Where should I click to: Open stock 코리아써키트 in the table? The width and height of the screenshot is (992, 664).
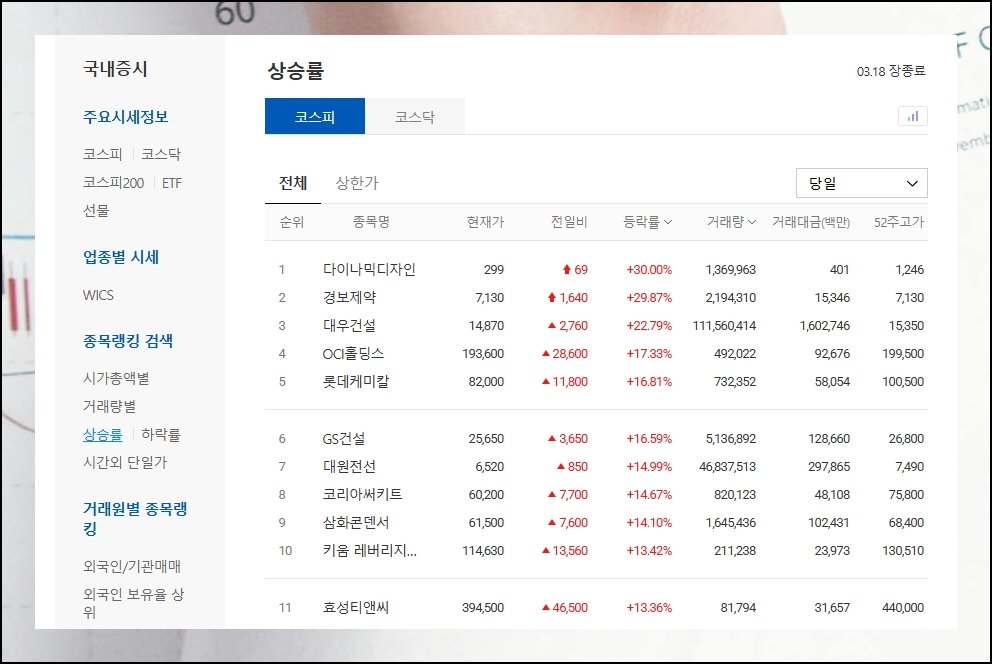(363, 495)
